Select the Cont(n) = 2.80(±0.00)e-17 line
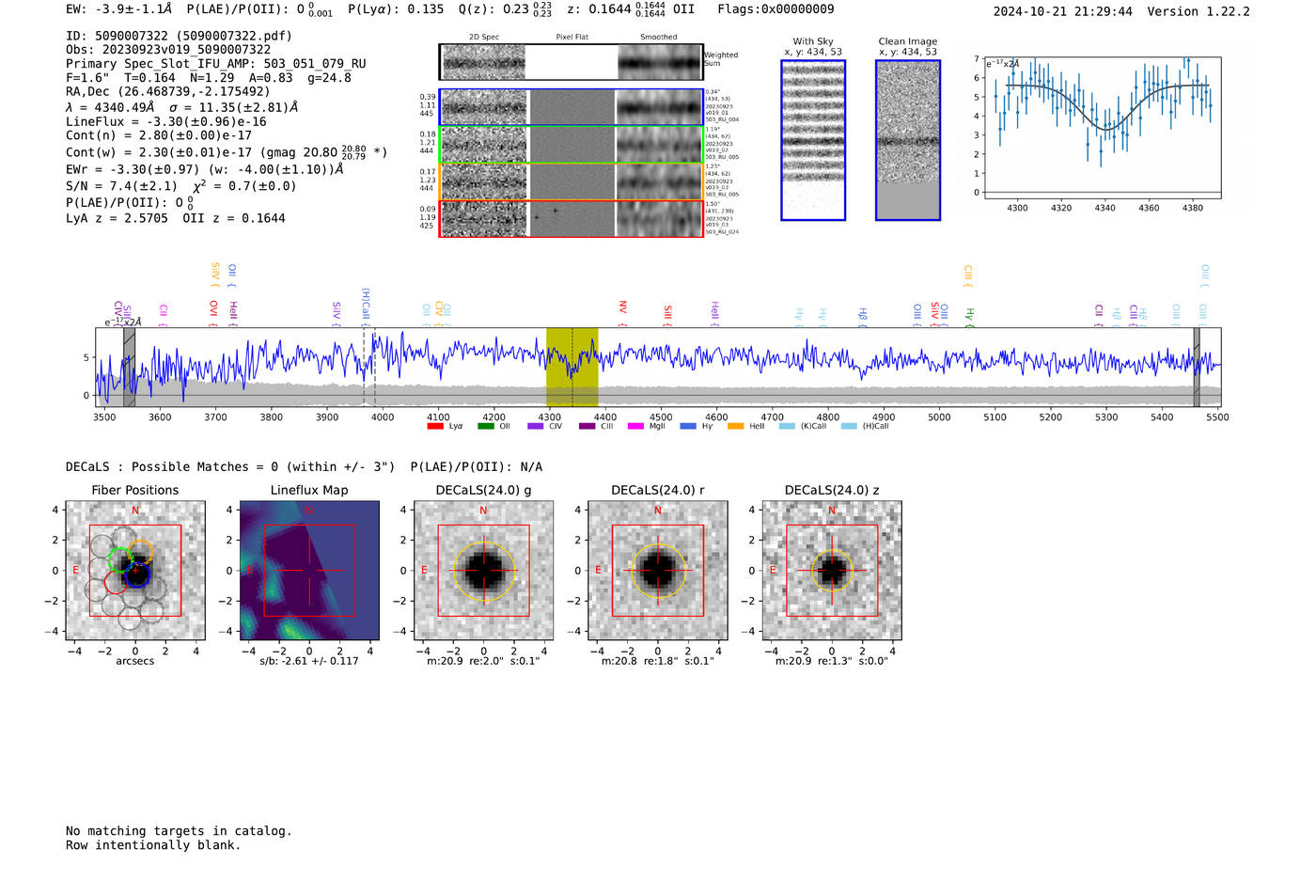1316x896 pixels. point(159,135)
